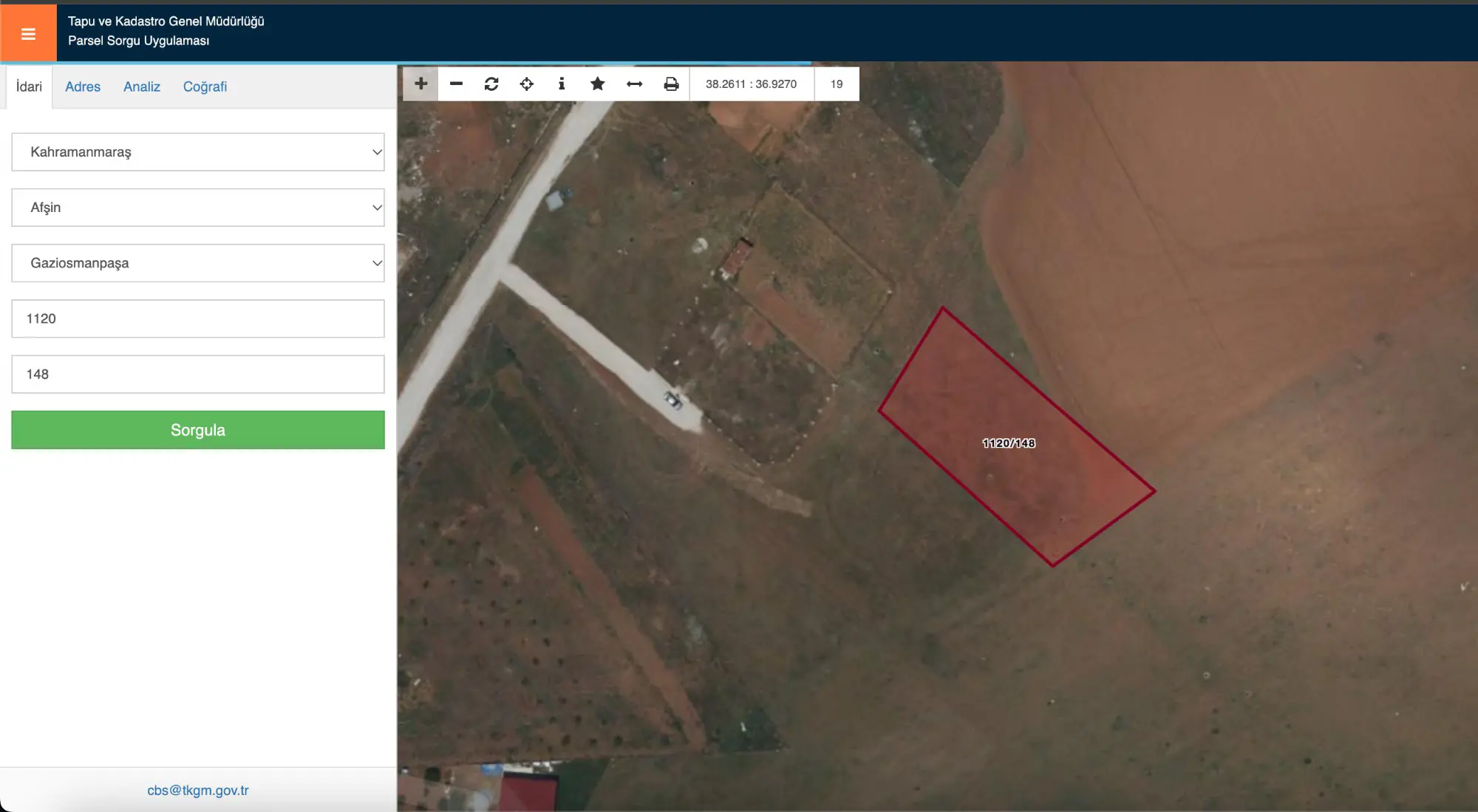Open the Analiz tab
The width and height of the screenshot is (1478, 812).
tap(142, 86)
